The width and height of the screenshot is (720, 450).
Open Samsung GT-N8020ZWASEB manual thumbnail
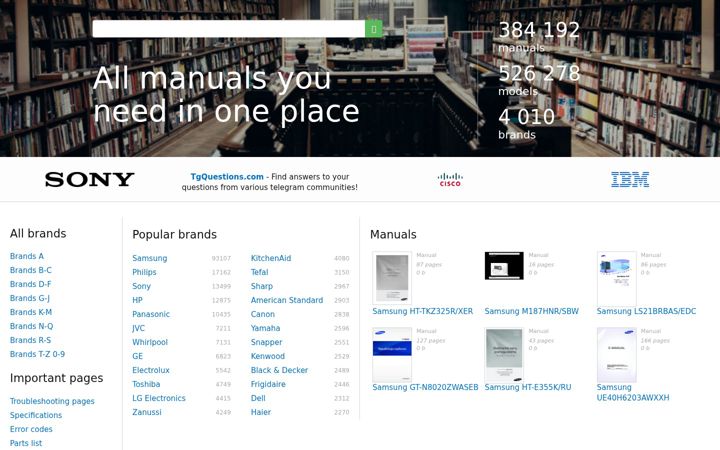pyautogui.click(x=392, y=354)
